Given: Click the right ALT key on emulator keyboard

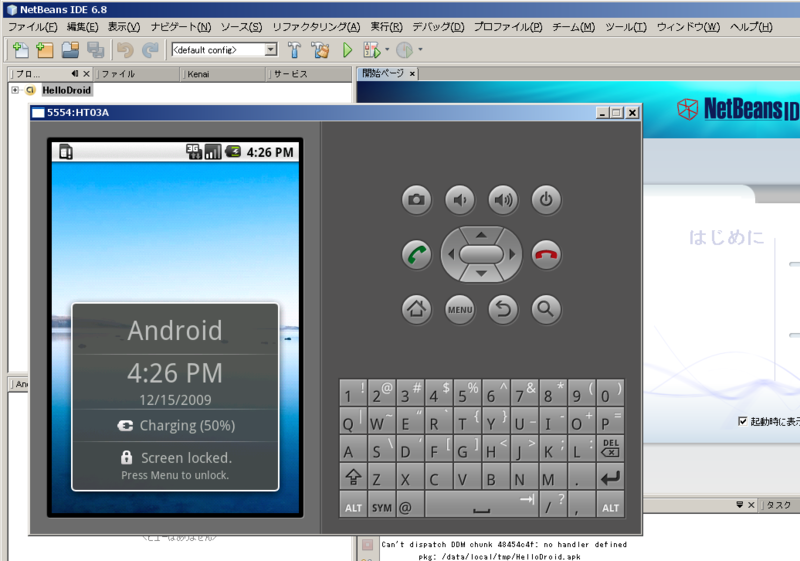Looking at the screenshot, I should coord(610,505).
